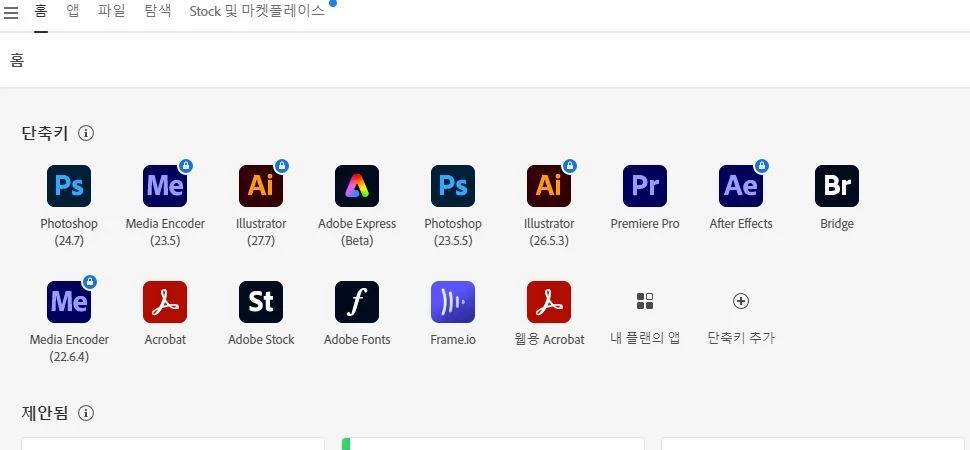Open the Acrobat shortcut icon
970x450 pixels.
coord(165,302)
